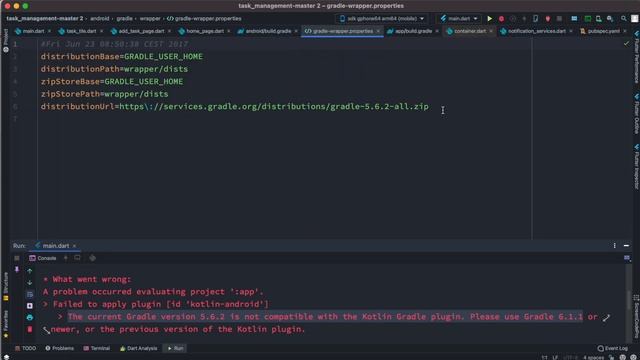Click the console layout icon at the console's upper right
640x360 pixels.
point(627,258)
